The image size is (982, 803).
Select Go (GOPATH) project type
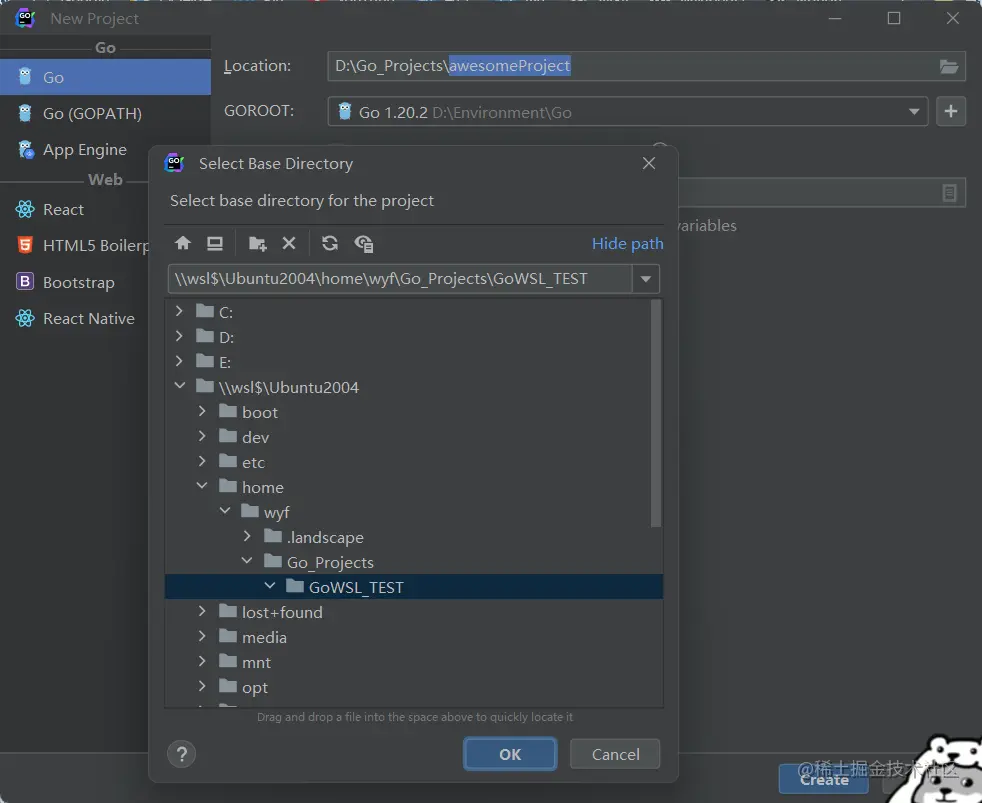105,113
